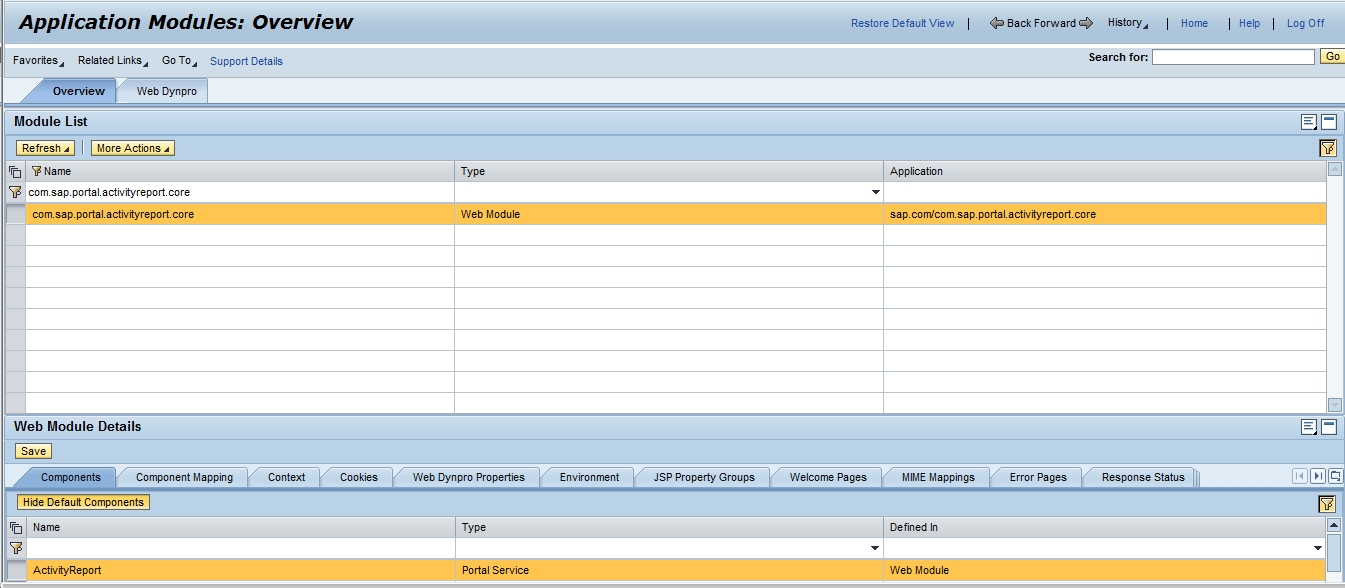Open the History menu

coord(1128,23)
